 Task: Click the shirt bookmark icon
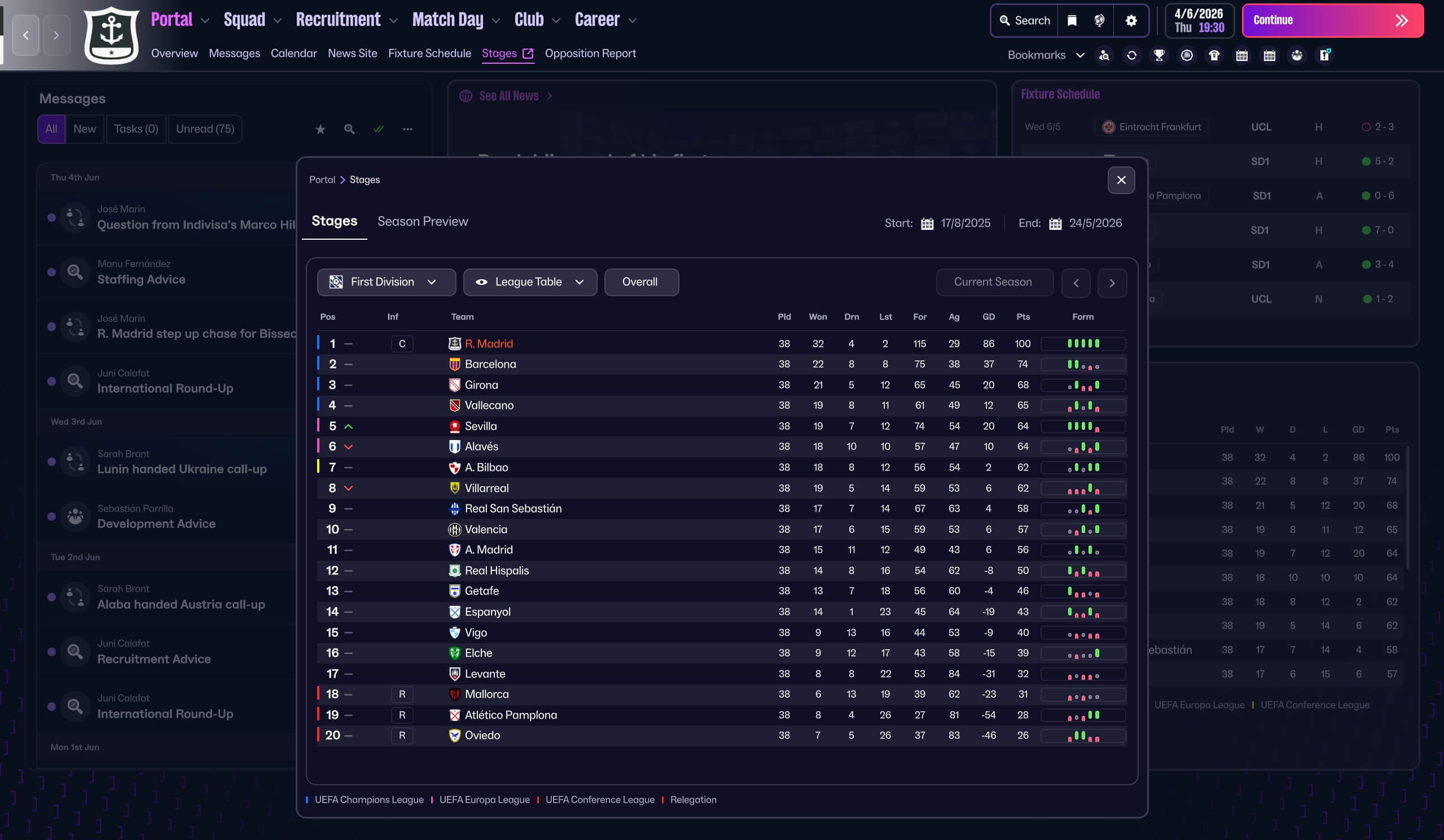tap(1214, 55)
